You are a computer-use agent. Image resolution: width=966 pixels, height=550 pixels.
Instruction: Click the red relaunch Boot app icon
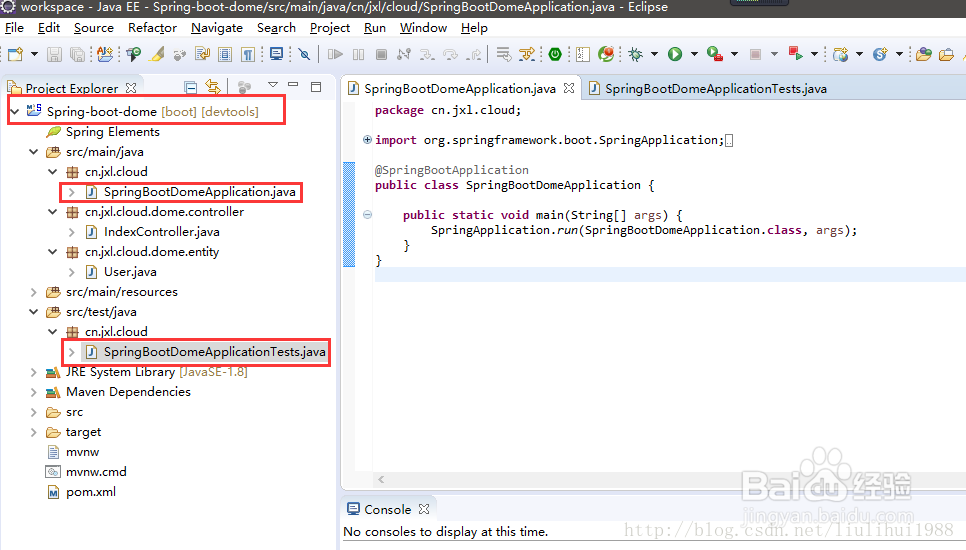click(795, 54)
